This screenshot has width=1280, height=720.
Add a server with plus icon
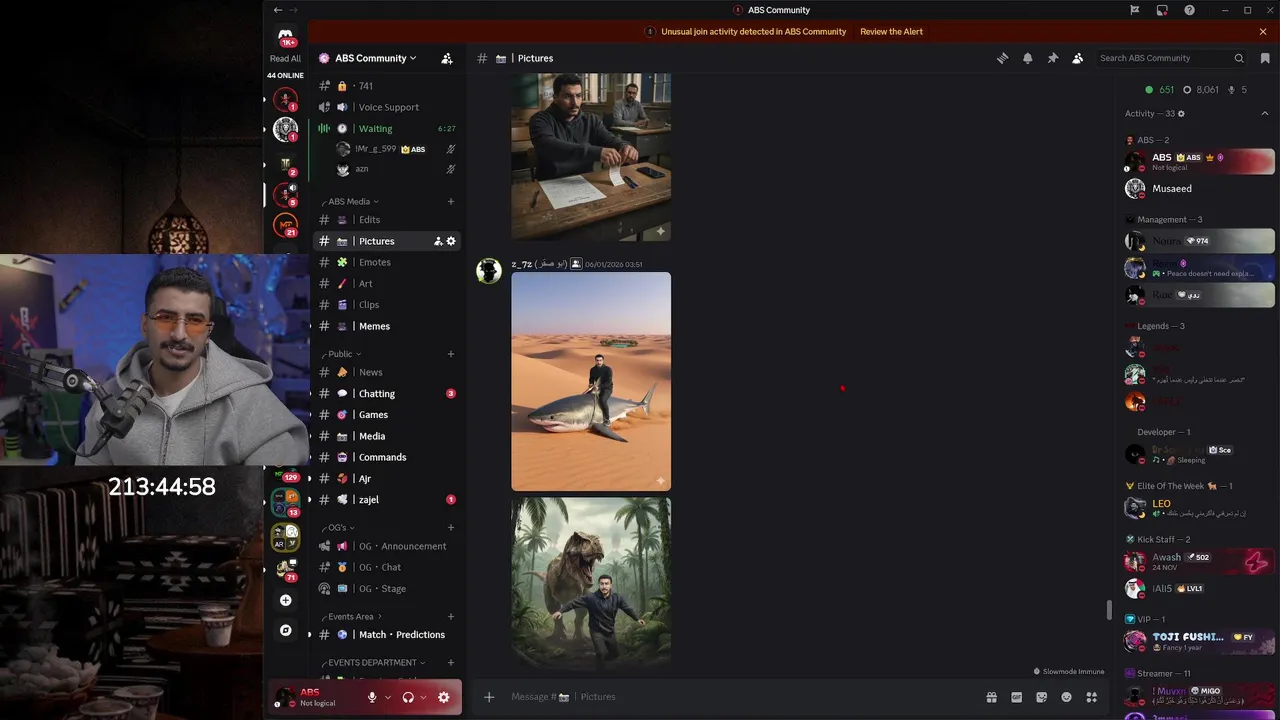[x=286, y=600]
